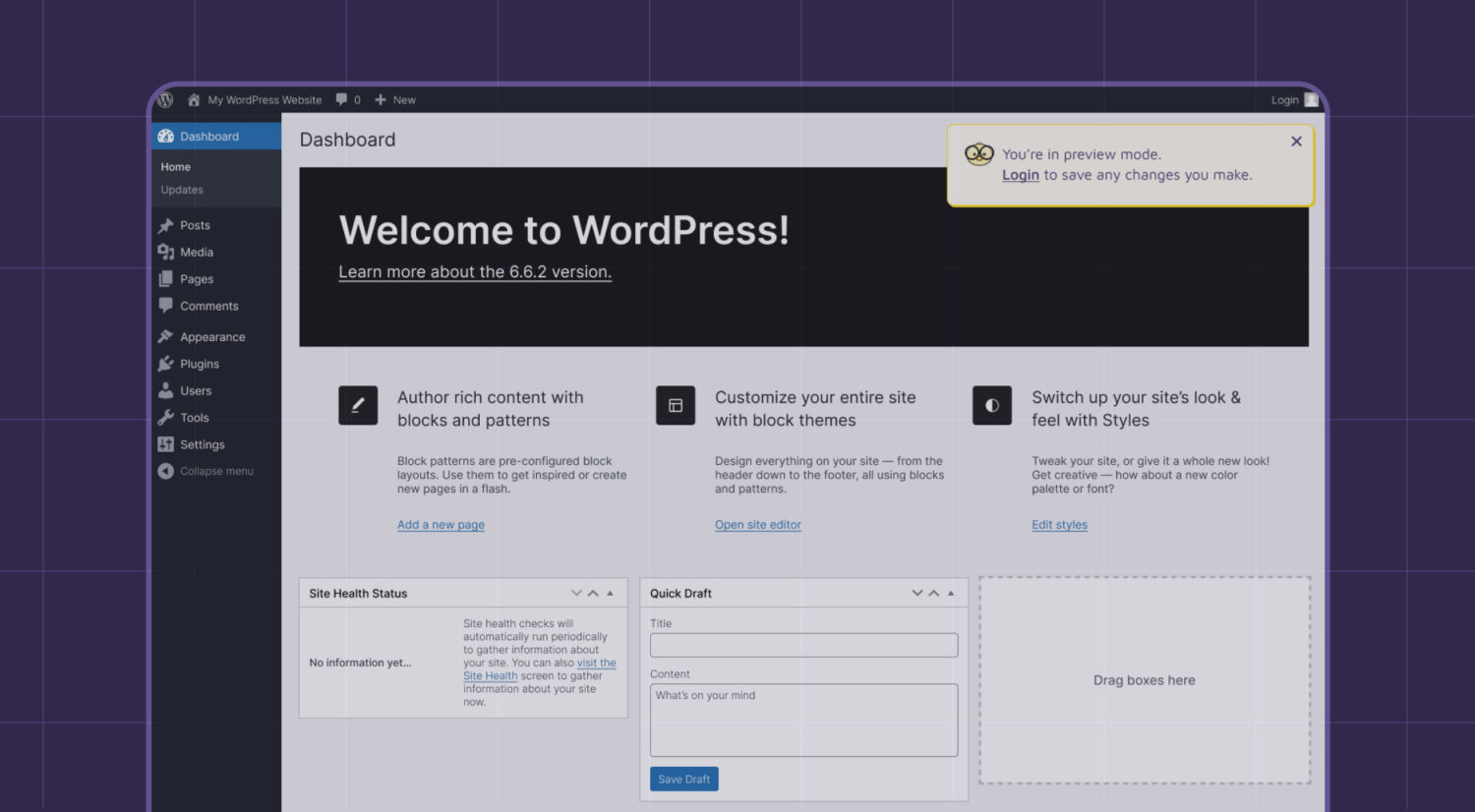Dismiss the preview mode notification
The width and height of the screenshot is (1475, 812).
[x=1296, y=142]
